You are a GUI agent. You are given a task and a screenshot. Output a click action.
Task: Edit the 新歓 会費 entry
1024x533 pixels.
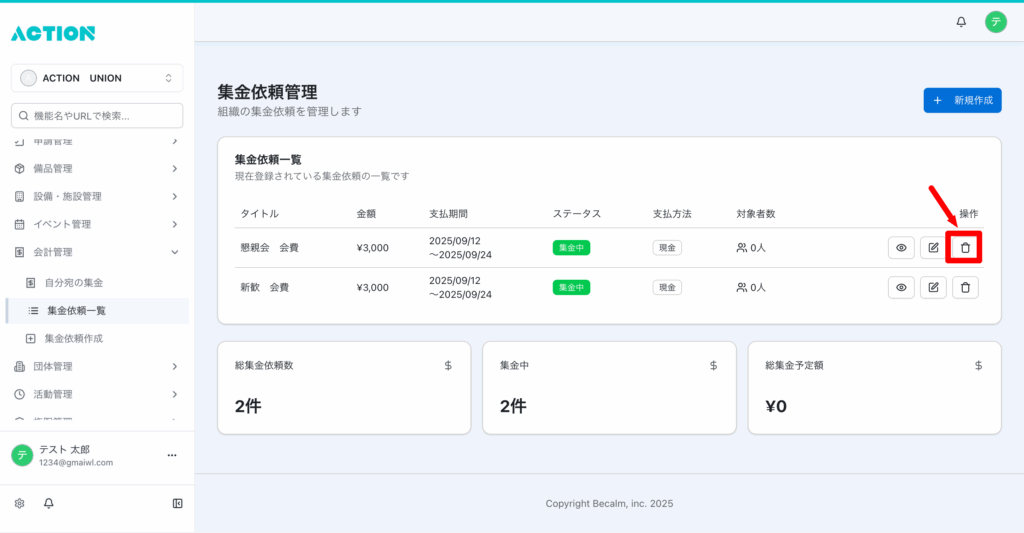click(x=933, y=287)
